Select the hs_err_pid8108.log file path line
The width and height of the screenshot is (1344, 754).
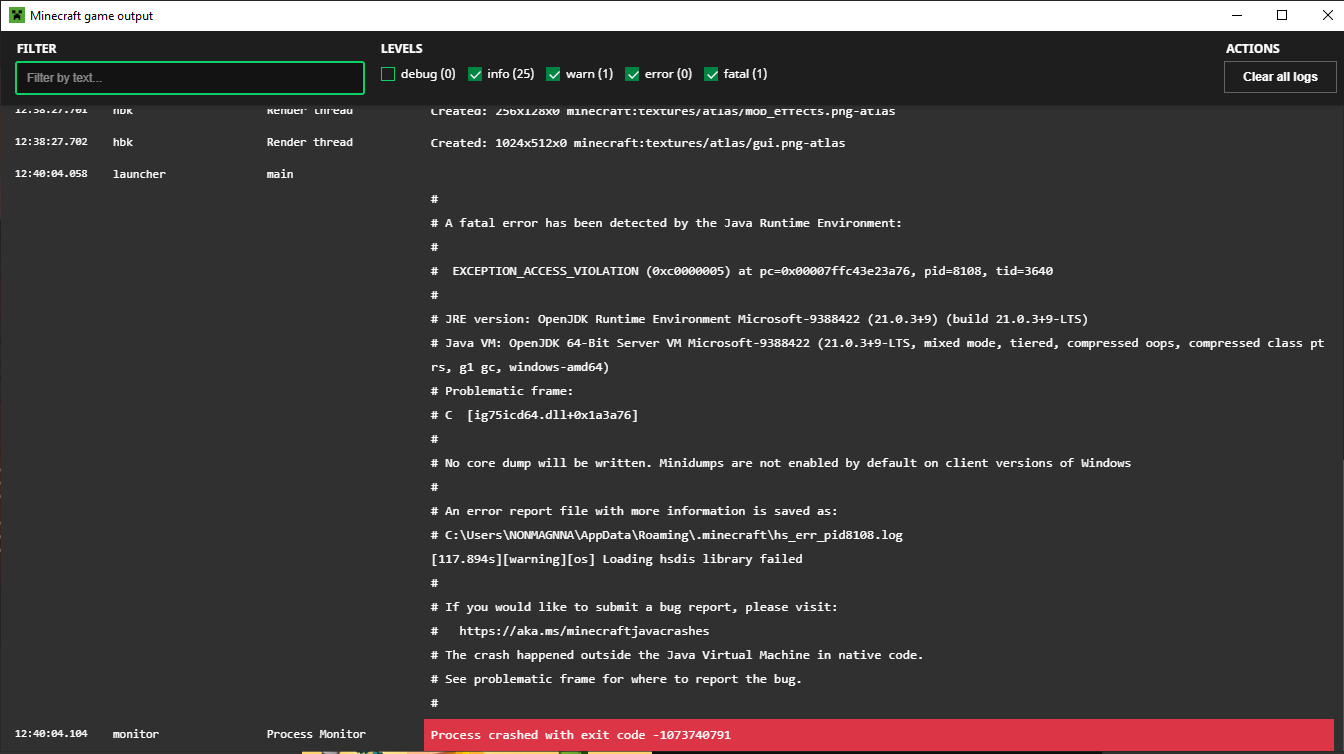click(x=666, y=535)
